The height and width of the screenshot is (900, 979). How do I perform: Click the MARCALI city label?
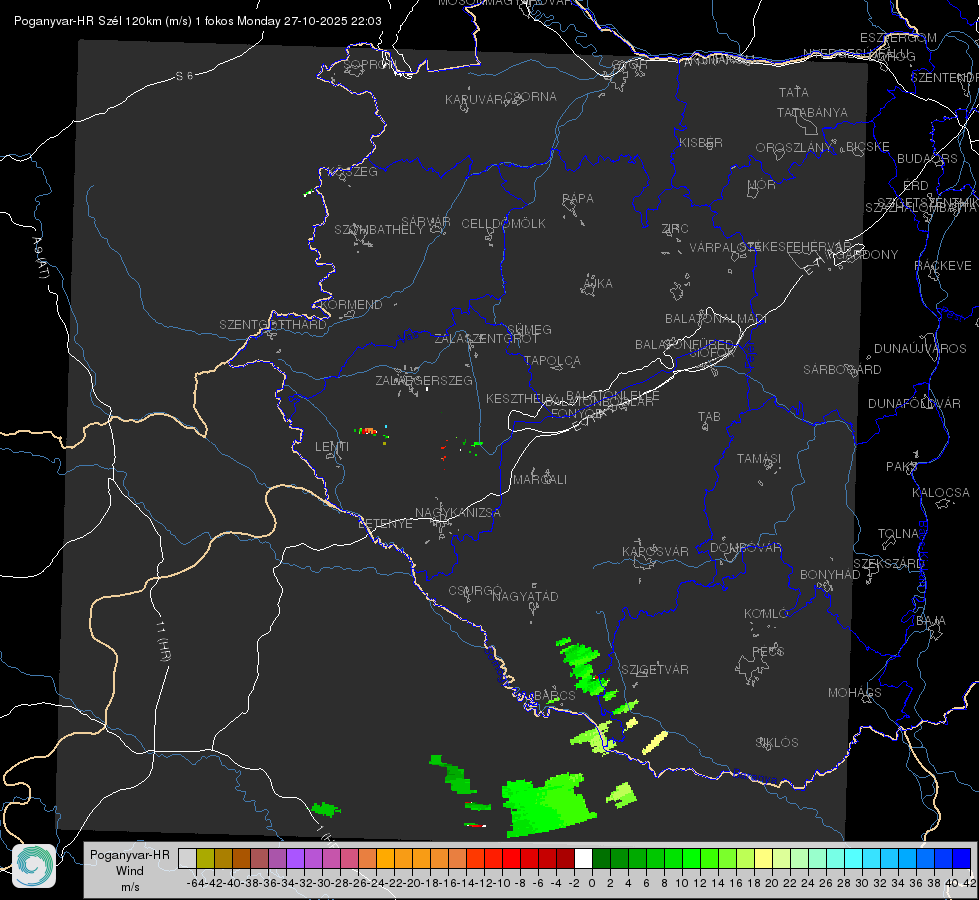(x=539, y=480)
